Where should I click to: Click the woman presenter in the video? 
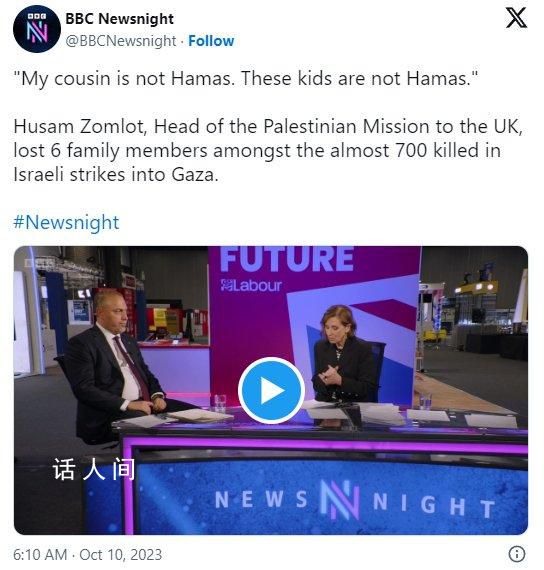click(344, 354)
